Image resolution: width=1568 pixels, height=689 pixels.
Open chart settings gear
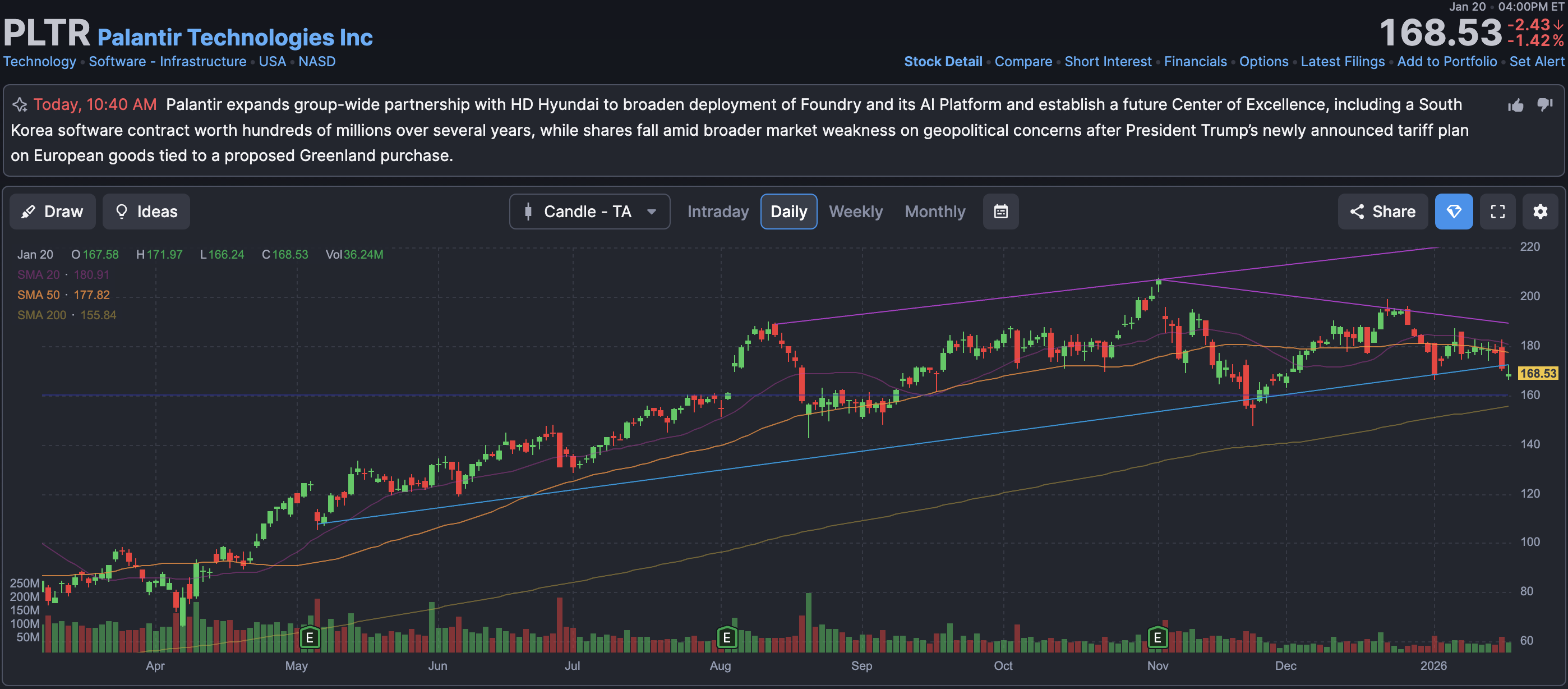[1539, 212]
